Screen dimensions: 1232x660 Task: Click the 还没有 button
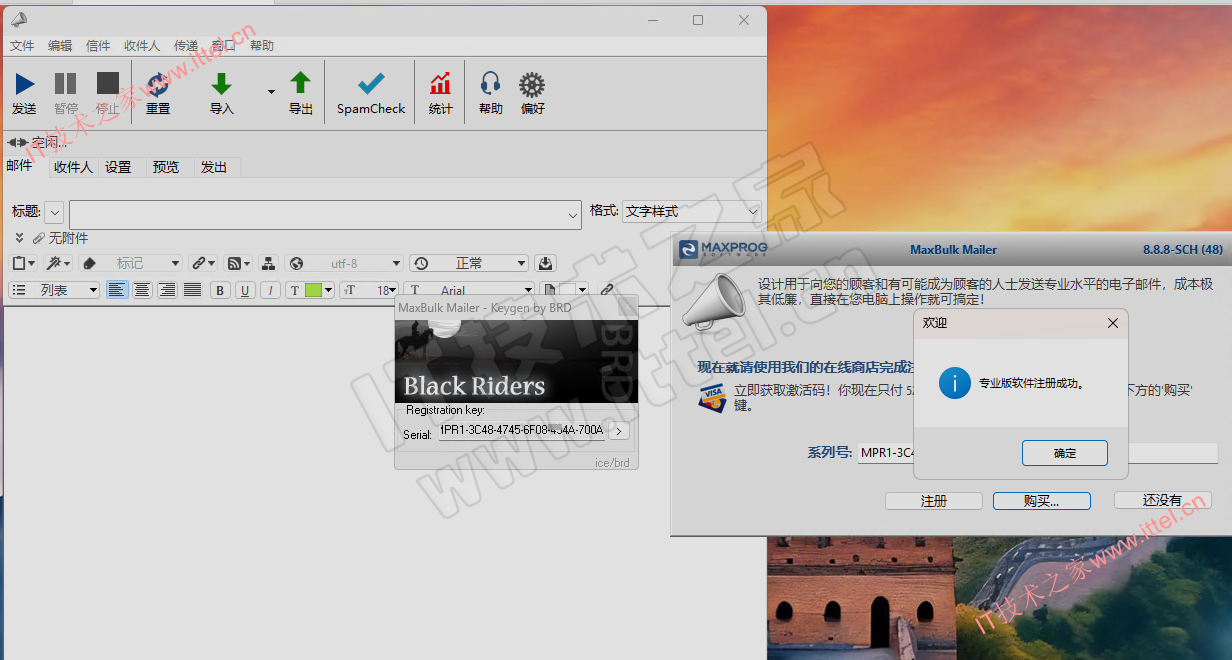(1163, 500)
